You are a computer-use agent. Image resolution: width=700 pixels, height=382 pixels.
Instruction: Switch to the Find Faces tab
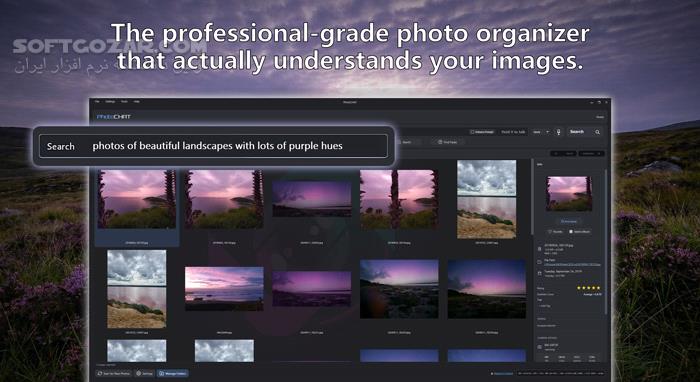coord(447,142)
